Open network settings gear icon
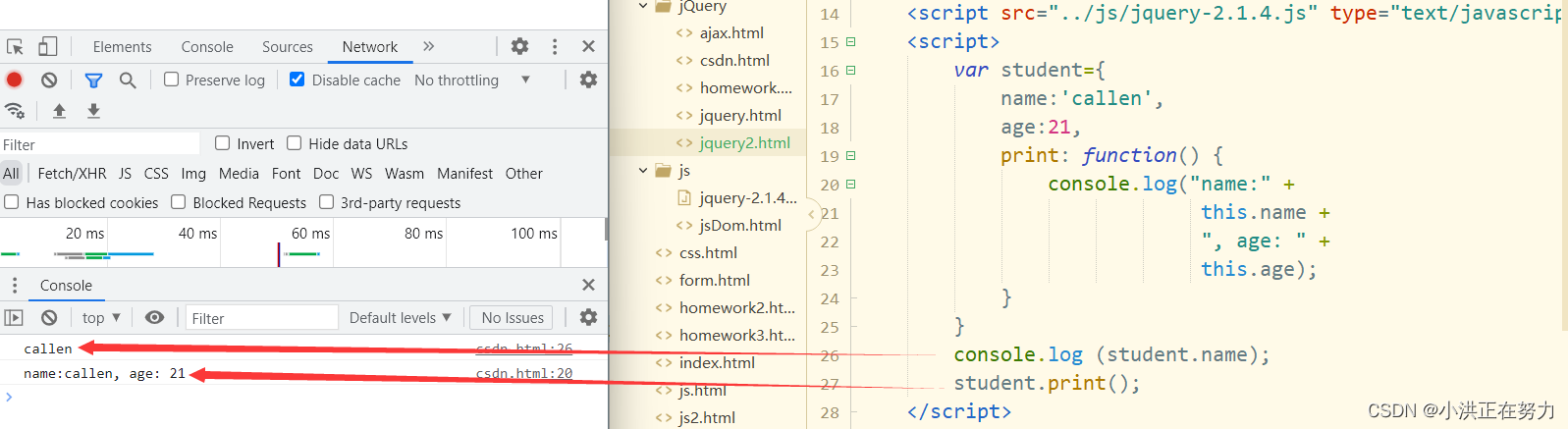Viewport: 1568px width, 429px height. [588, 80]
